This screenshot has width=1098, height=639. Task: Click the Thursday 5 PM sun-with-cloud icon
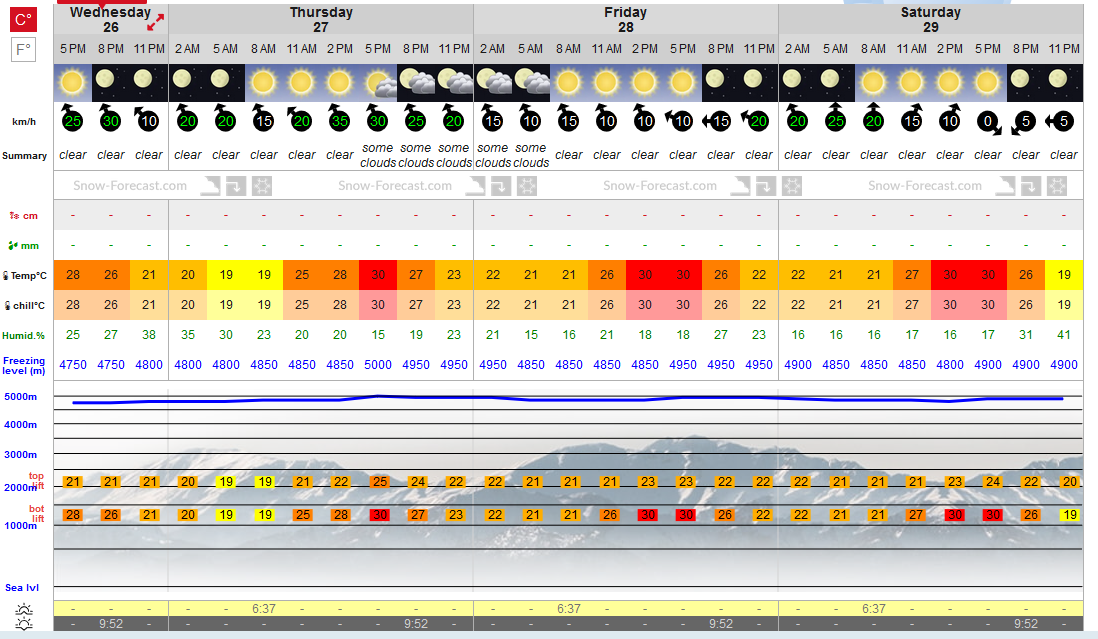(x=378, y=83)
